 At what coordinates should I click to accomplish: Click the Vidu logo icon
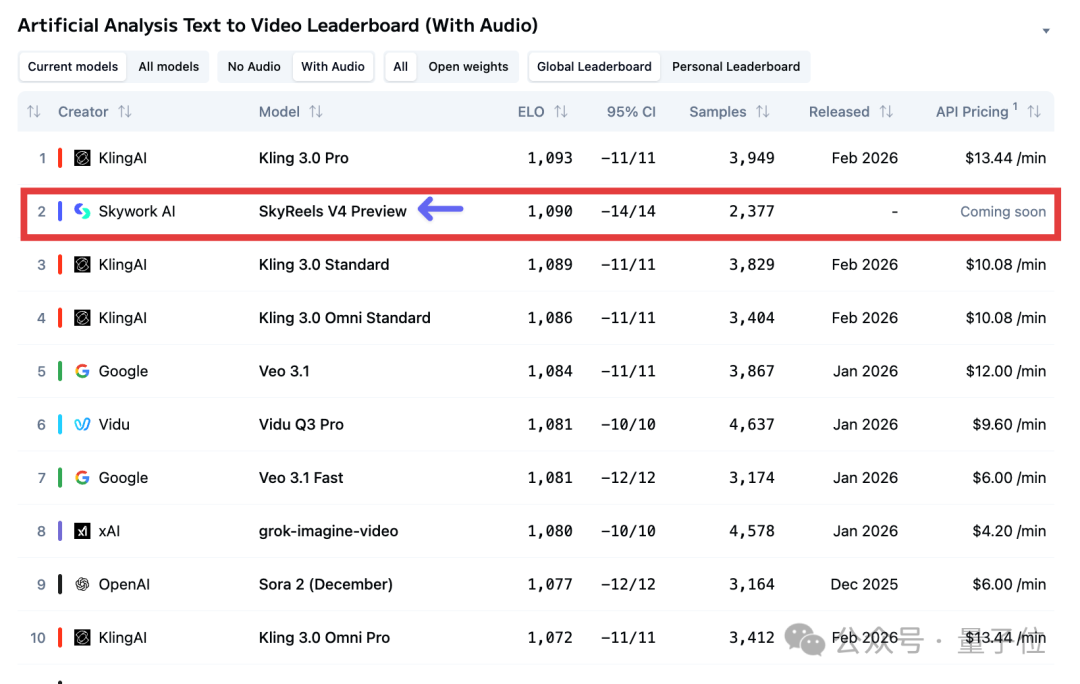(82, 424)
